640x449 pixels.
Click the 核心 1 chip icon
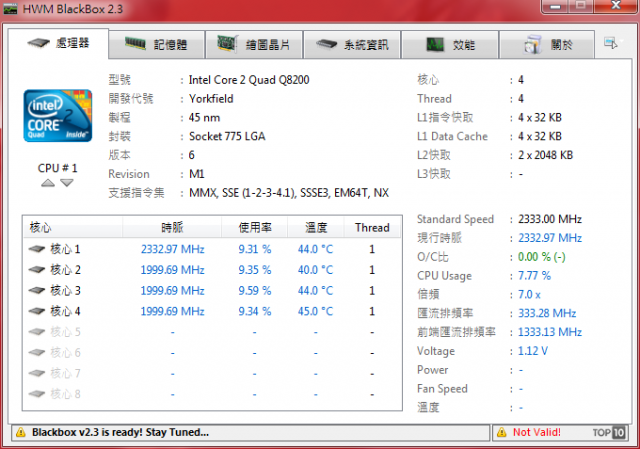[37, 249]
